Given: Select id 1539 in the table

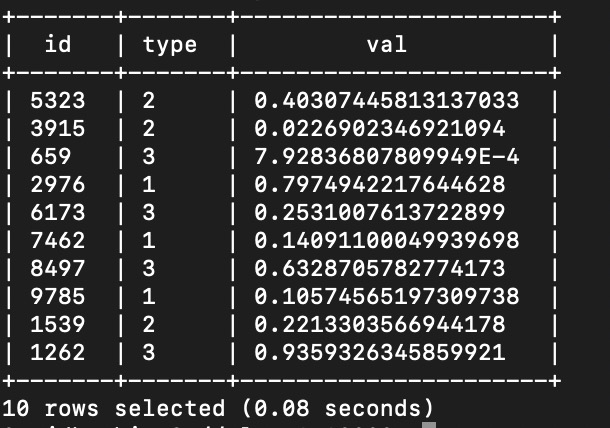Looking at the screenshot, I should coord(58,324).
